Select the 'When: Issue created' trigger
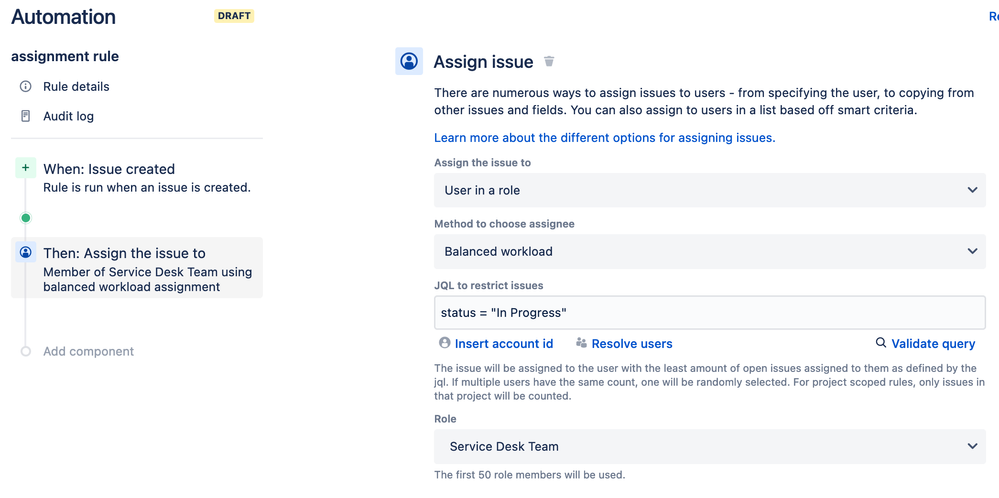 109,169
